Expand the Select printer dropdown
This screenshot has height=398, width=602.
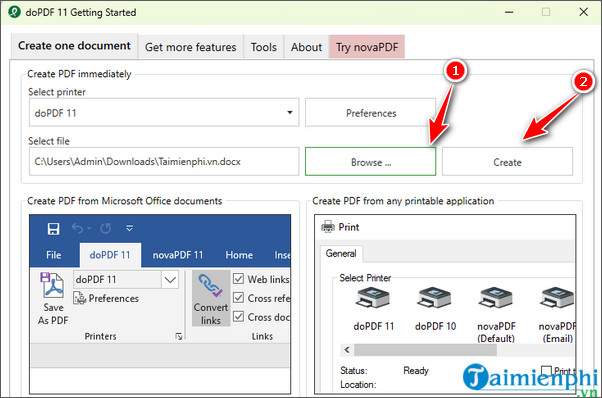pos(290,112)
